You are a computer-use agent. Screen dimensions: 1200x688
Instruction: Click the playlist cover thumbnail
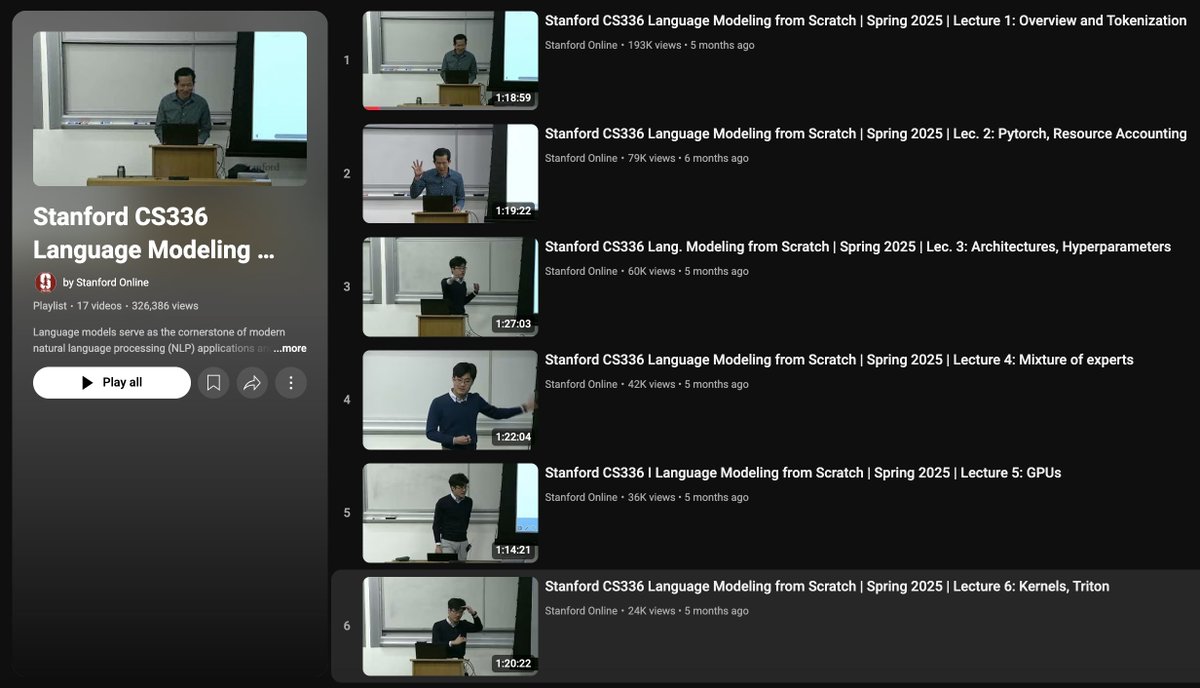[170, 109]
